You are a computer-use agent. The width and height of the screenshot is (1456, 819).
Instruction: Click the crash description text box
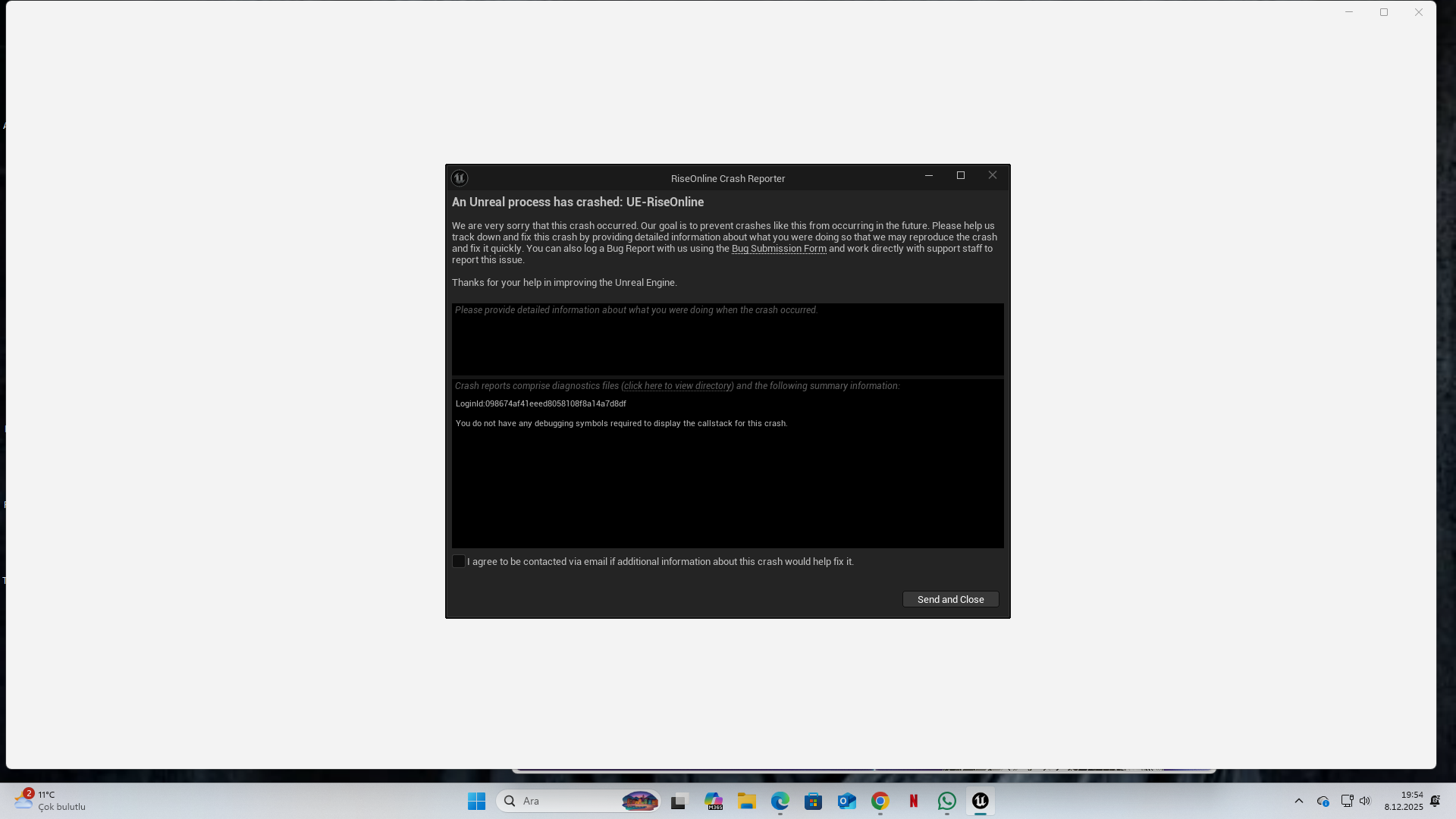(728, 339)
